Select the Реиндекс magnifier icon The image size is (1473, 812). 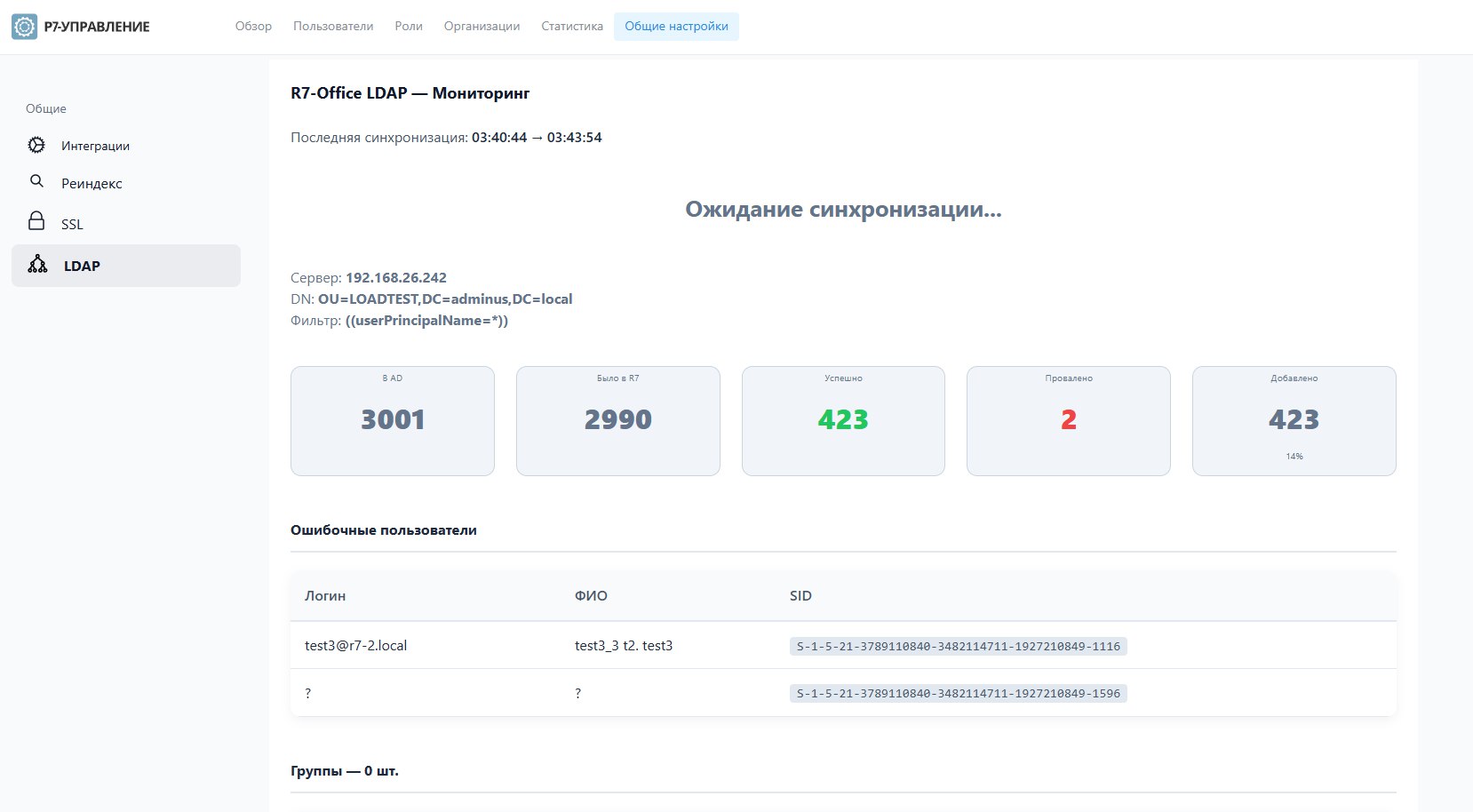click(x=36, y=183)
